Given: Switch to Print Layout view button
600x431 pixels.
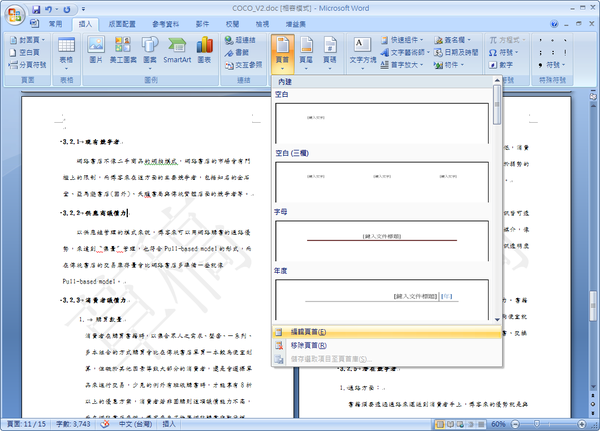Looking at the screenshot, I should 440,424.
